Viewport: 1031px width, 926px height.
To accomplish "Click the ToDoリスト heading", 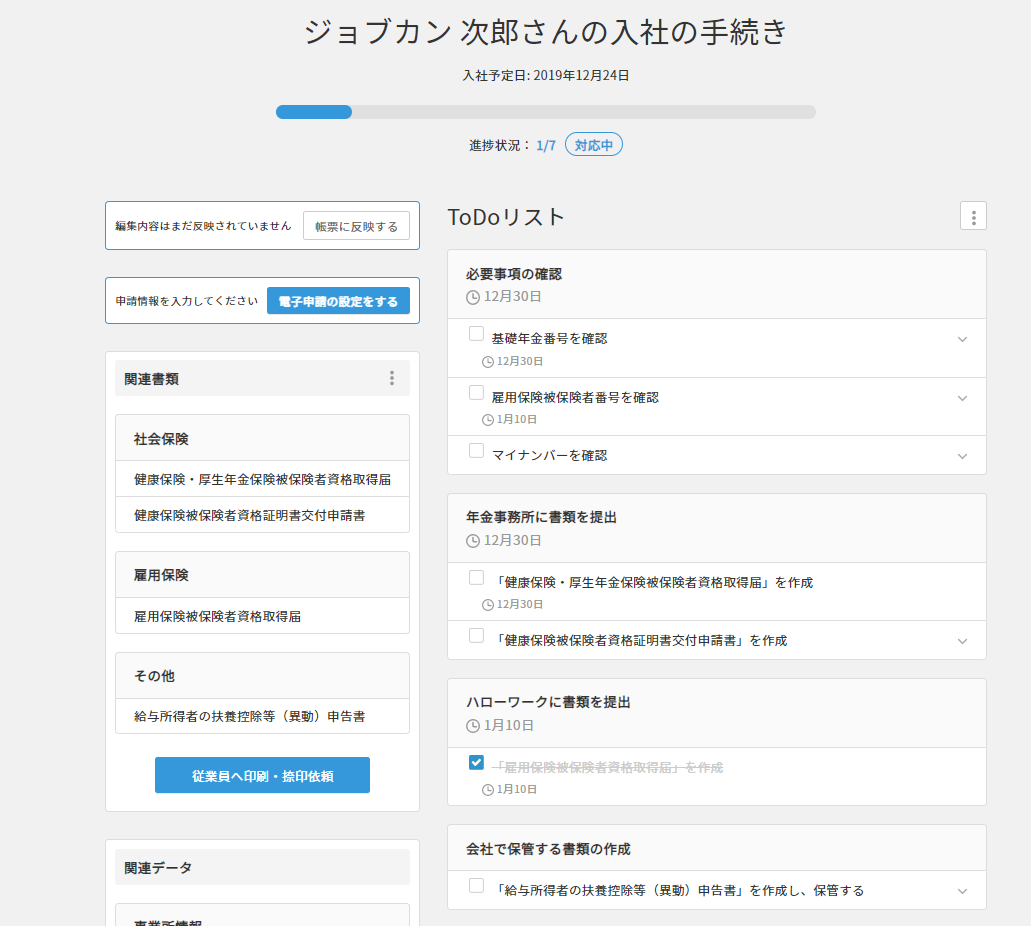I will coord(506,217).
